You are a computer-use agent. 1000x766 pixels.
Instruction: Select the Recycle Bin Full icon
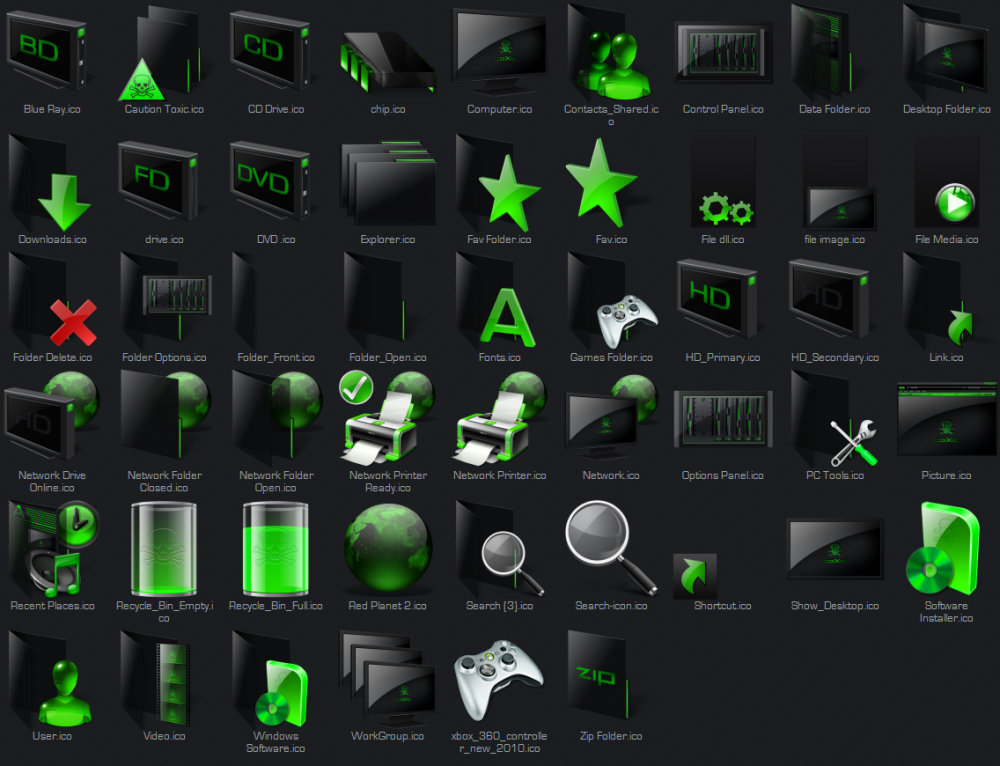pyautogui.click(x=274, y=548)
